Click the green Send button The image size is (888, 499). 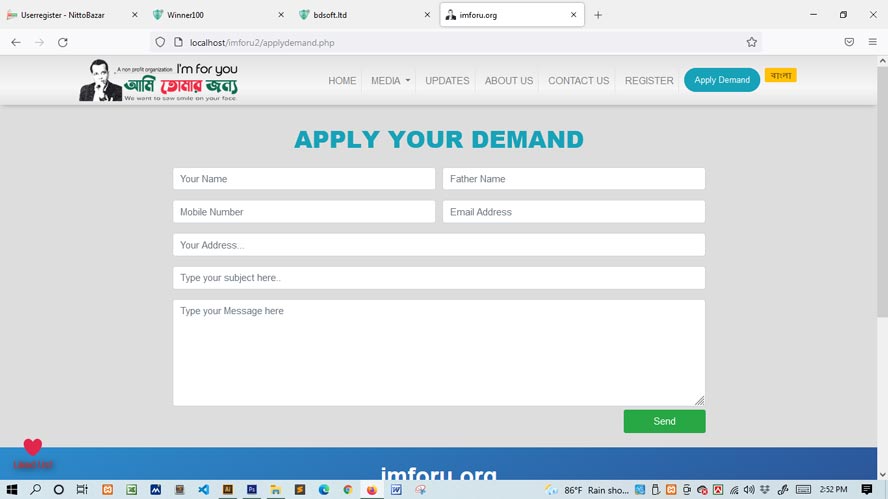664,421
